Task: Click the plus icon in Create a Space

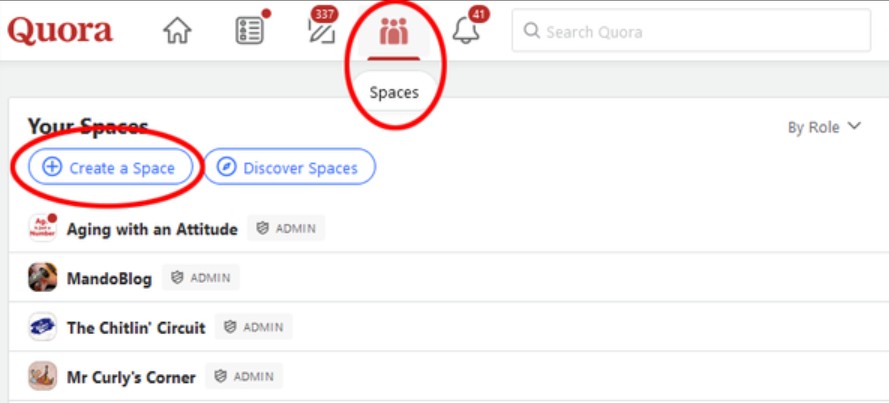Action: coord(52,167)
